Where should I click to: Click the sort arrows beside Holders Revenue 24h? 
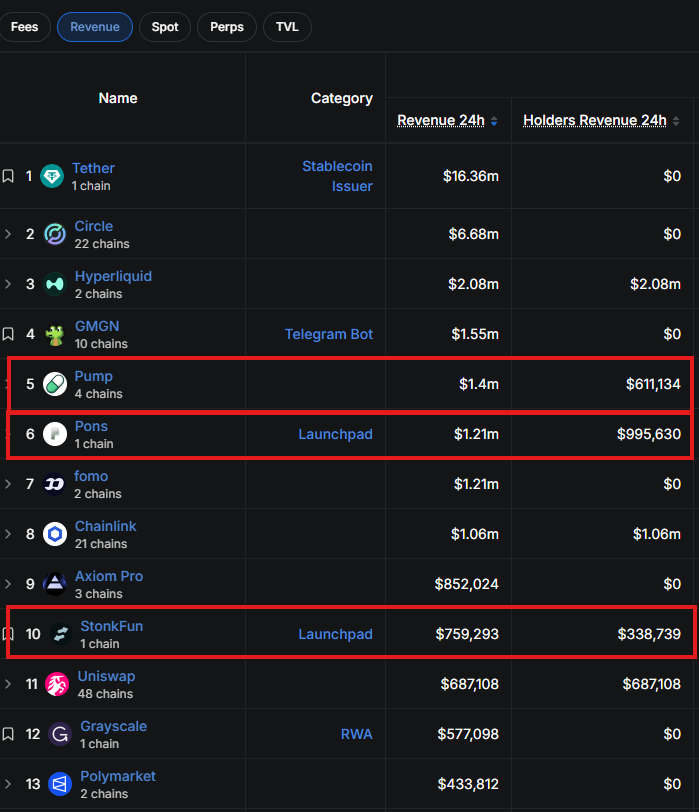[x=676, y=121]
